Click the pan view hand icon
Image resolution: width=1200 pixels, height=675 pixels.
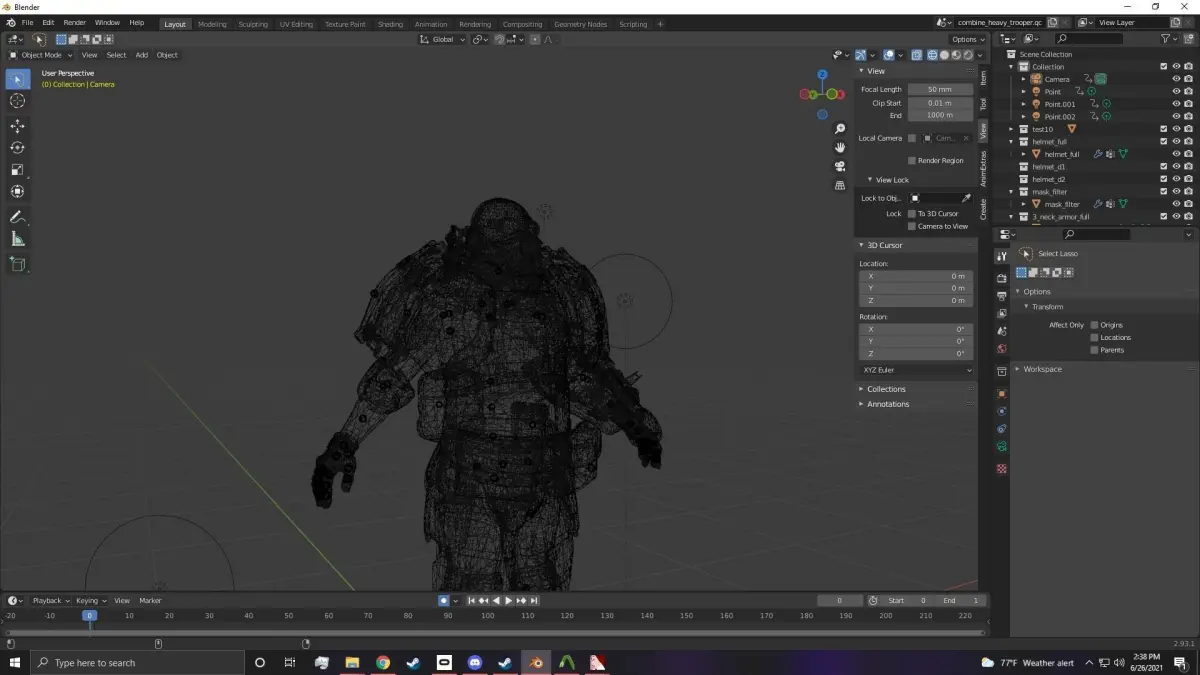pos(840,147)
